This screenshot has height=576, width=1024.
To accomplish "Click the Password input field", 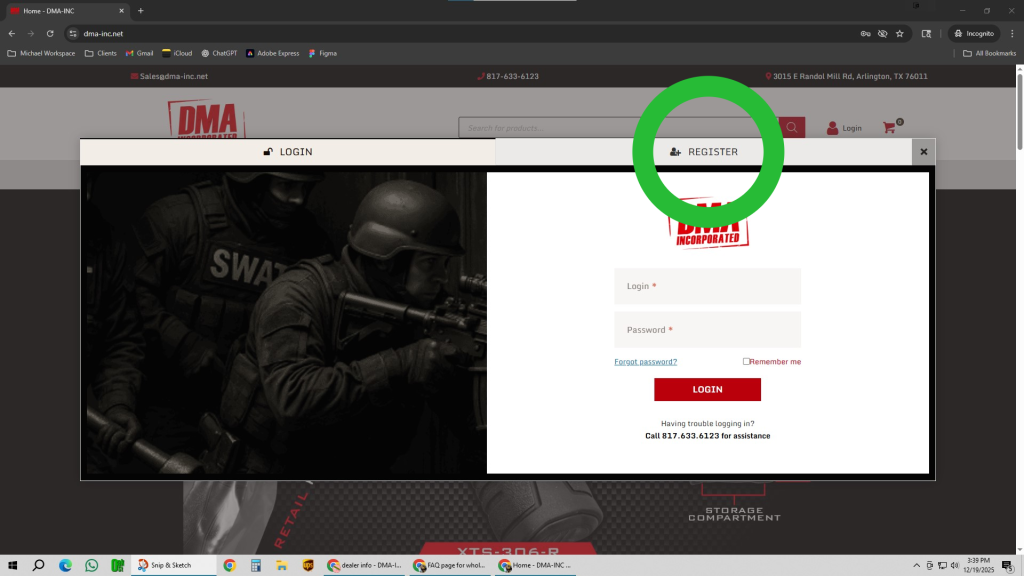I will coord(707,330).
